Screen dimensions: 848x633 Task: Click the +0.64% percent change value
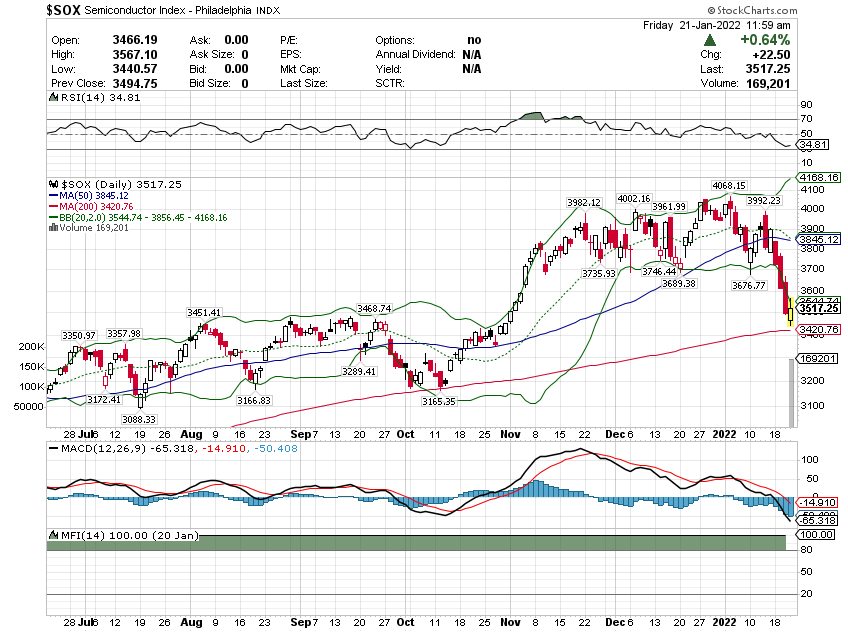[767, 39]
